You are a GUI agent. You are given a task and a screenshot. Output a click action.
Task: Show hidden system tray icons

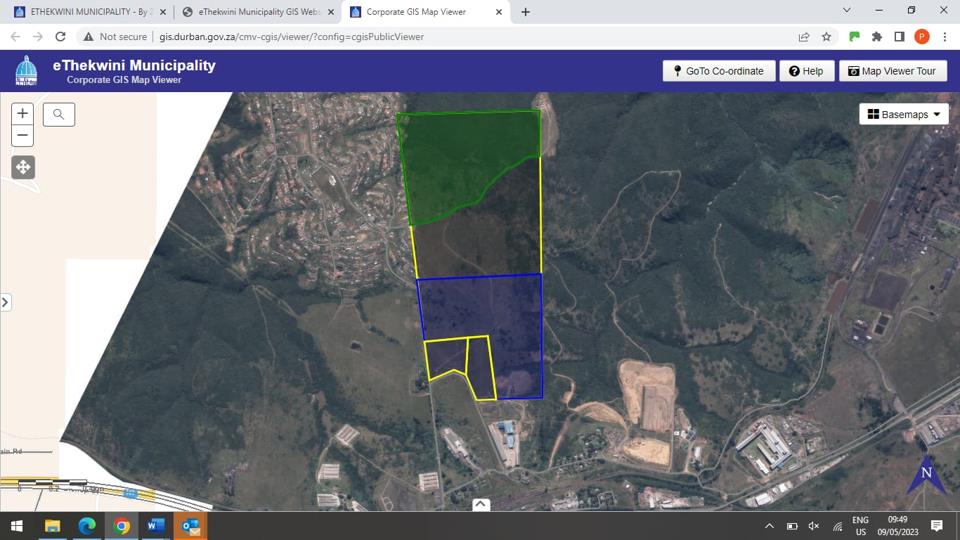[770, 526]
